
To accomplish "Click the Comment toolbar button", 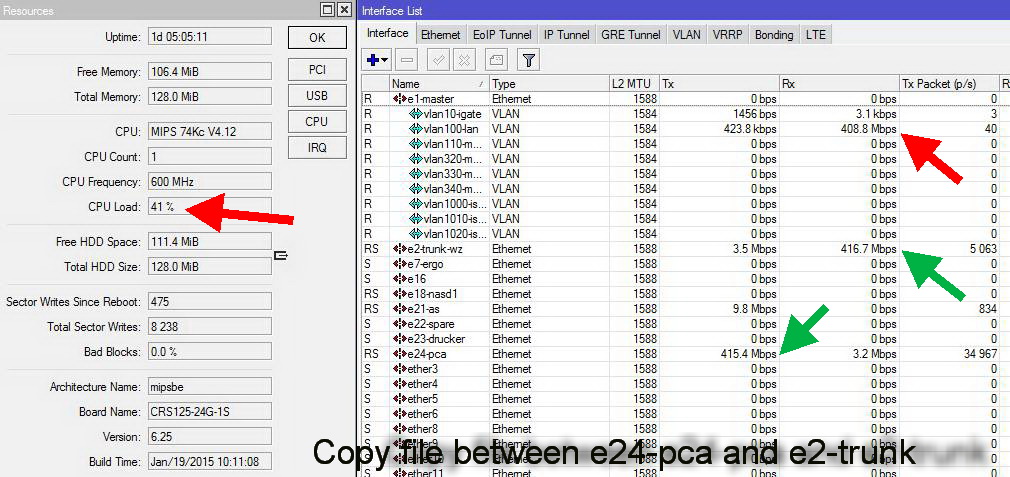I will [x=495, y=61].
